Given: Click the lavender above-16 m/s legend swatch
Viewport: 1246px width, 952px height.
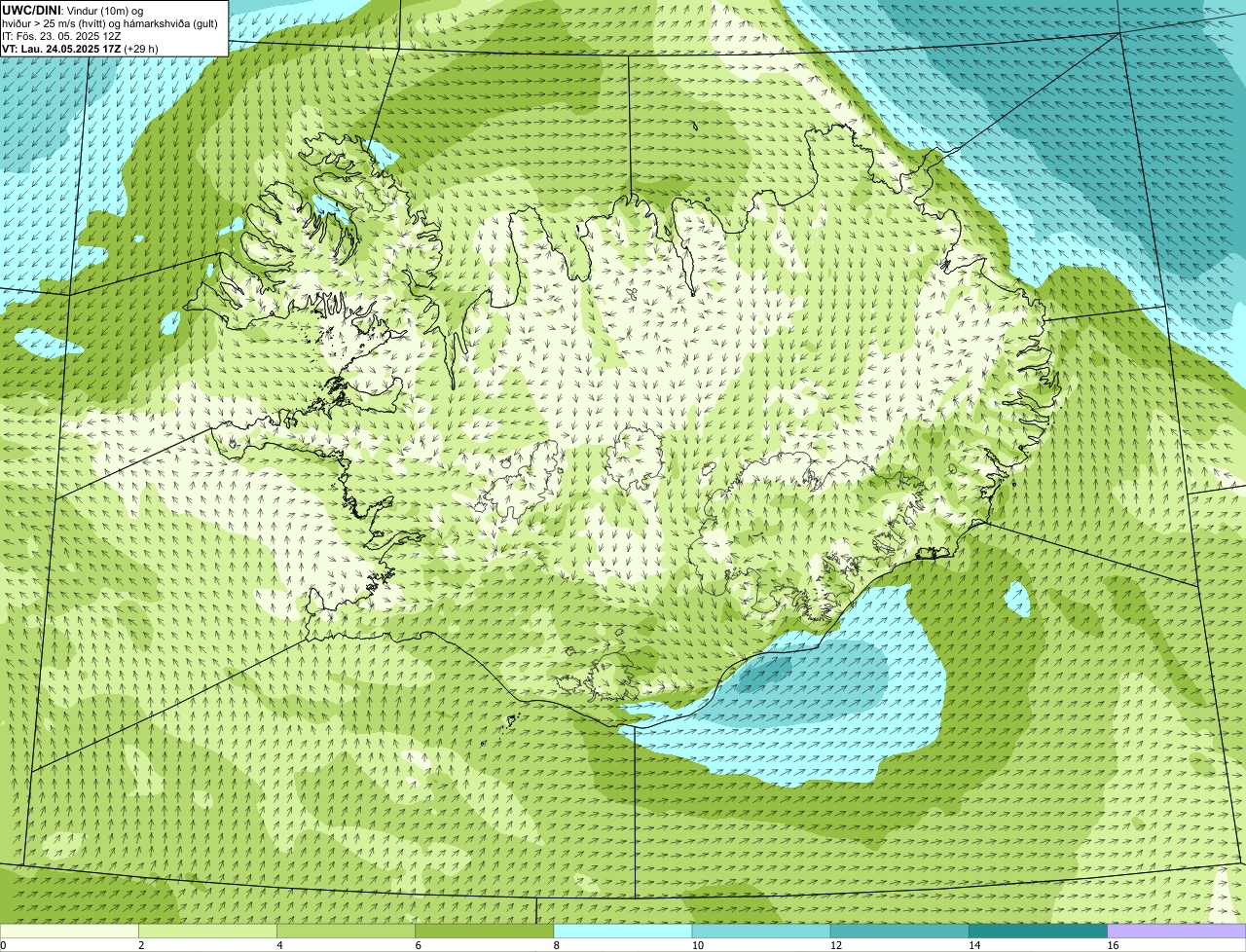Looking at the screenshot, I should click(1177, 932).
